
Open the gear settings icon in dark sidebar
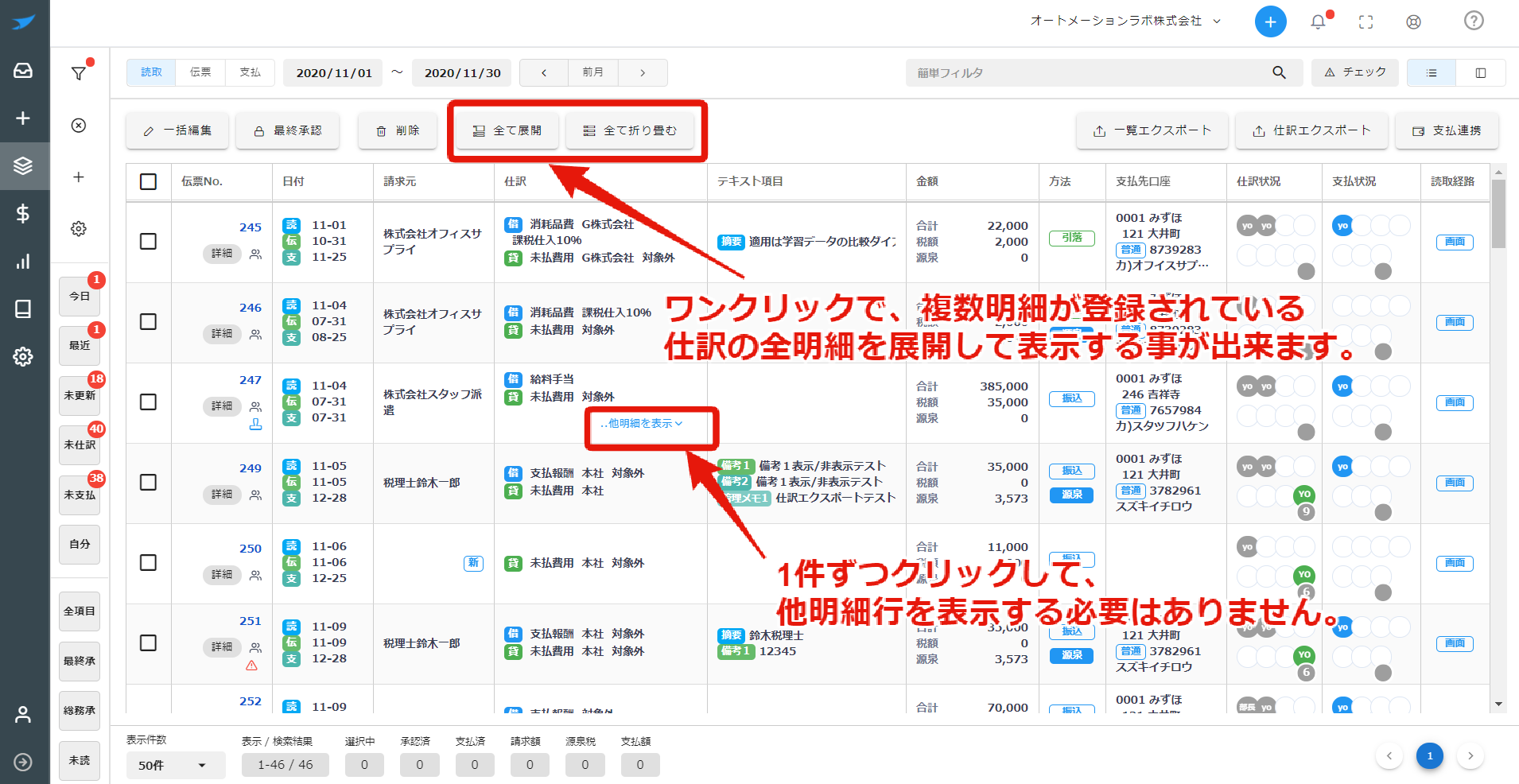[x=23, y=356]
